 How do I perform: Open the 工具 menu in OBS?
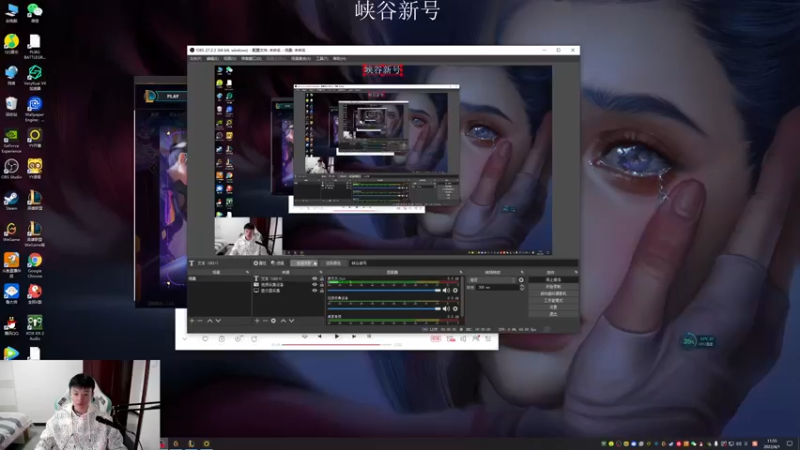pos(322,59)
